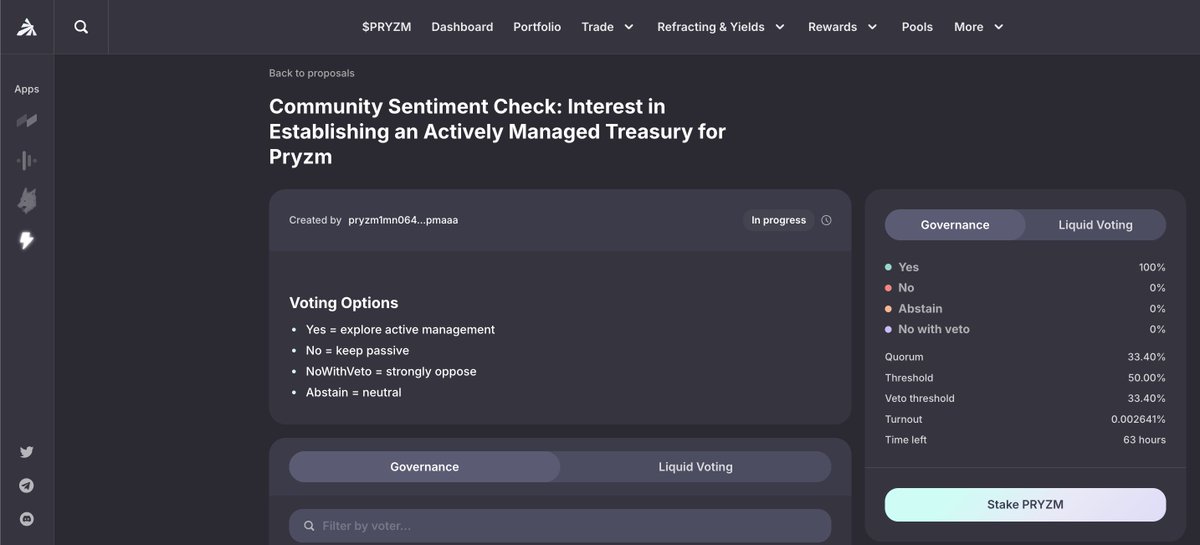The height and width of the screenshot is (545, 1200).
Task: Click the green Yes color dot
Action: pyautogui.click(x=888, y=267)
